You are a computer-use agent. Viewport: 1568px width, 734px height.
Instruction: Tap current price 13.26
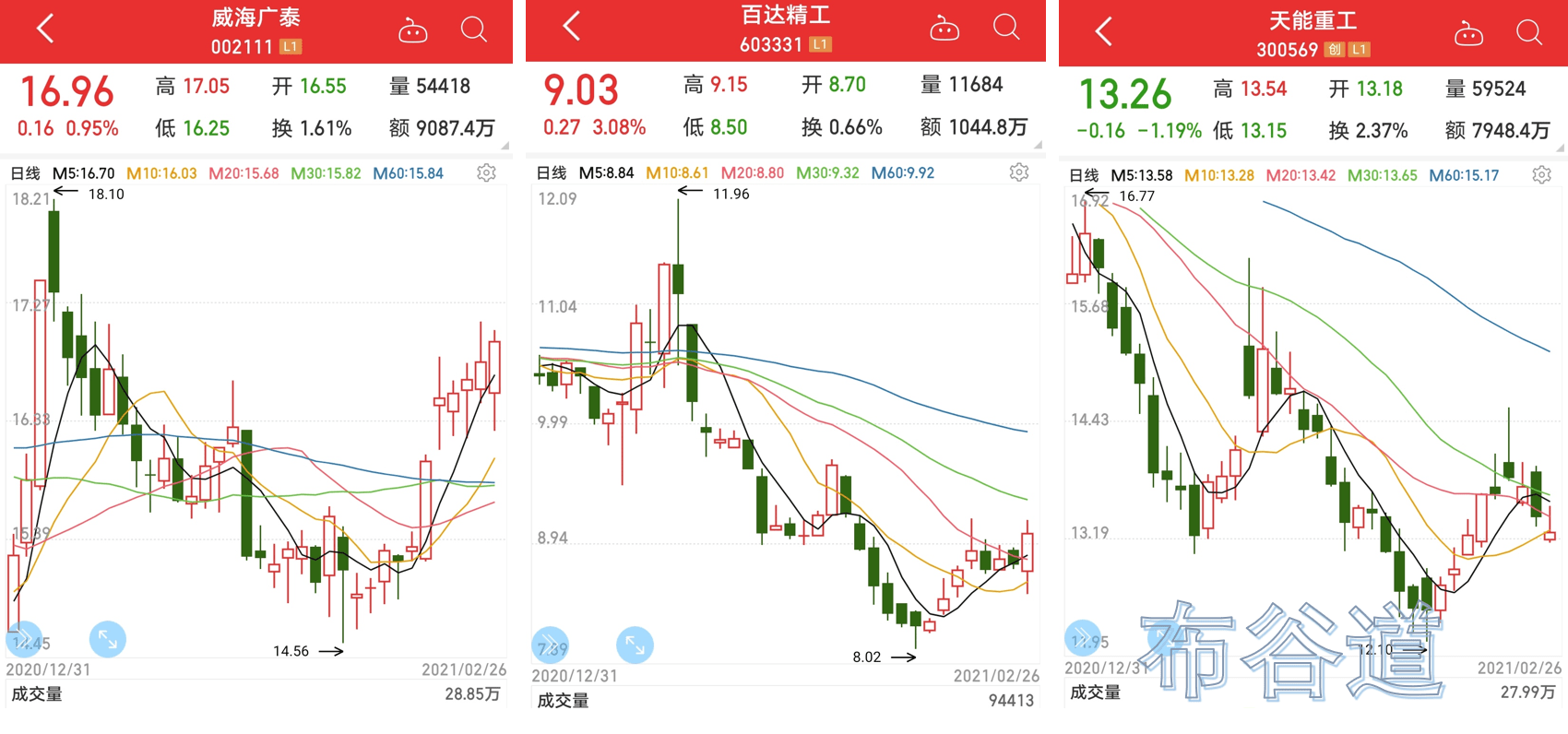point(1125,94)
